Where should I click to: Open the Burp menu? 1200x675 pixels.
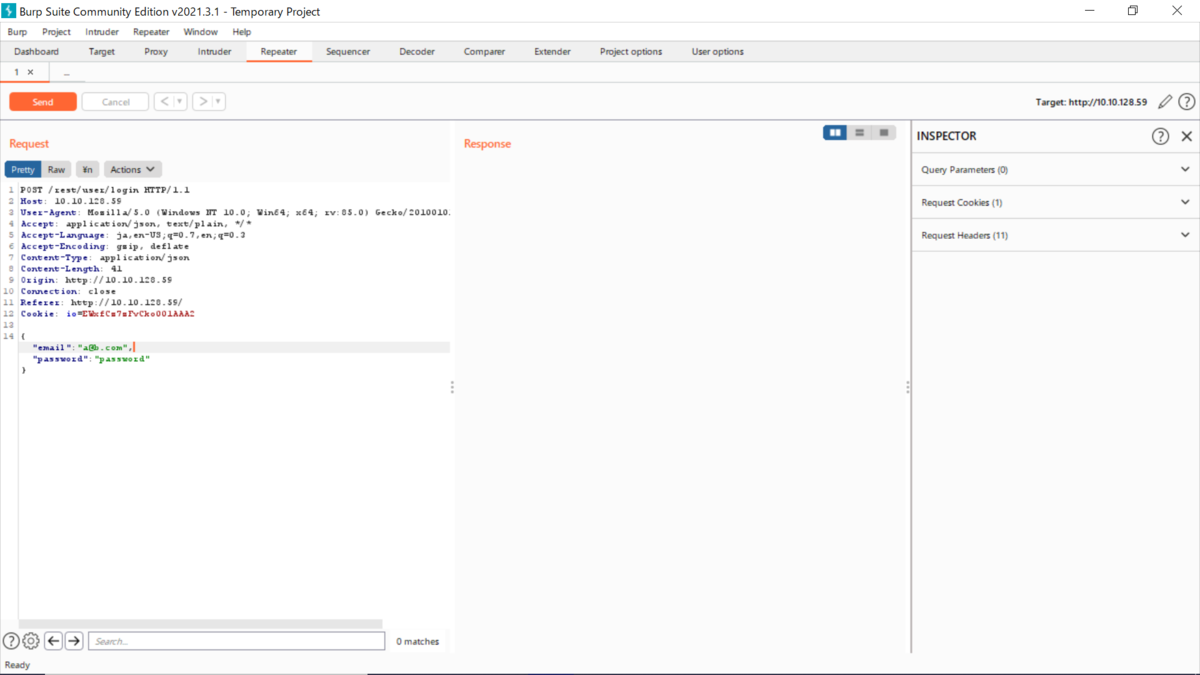click(x=17, y=32)
